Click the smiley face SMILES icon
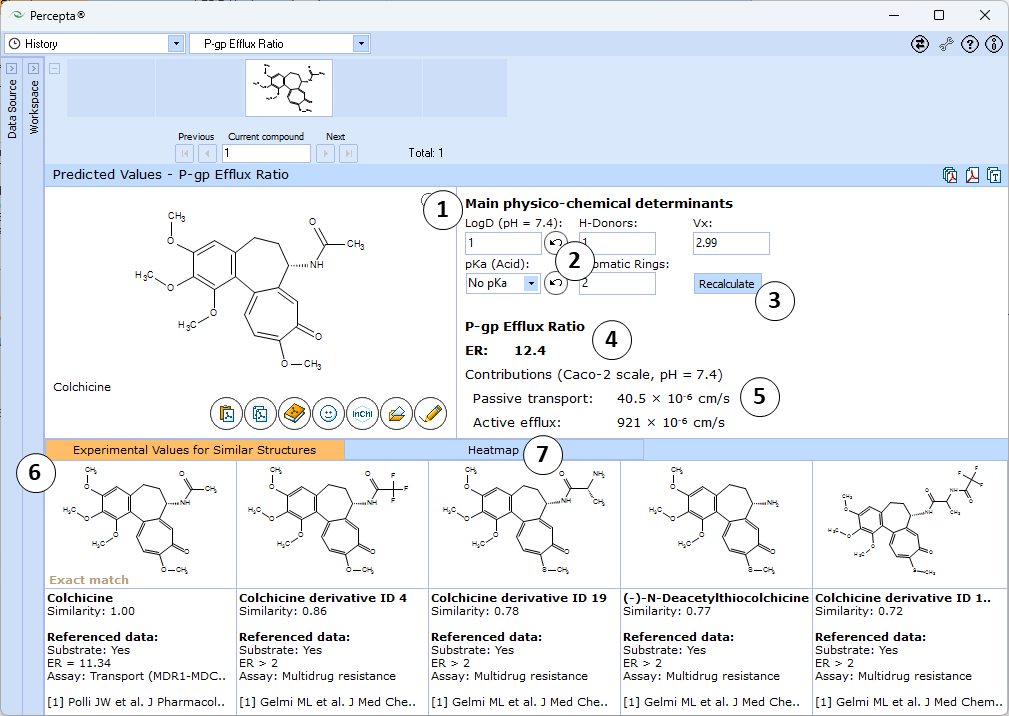1009x716 pixels. pyautogui.click(x=328, y=414)
